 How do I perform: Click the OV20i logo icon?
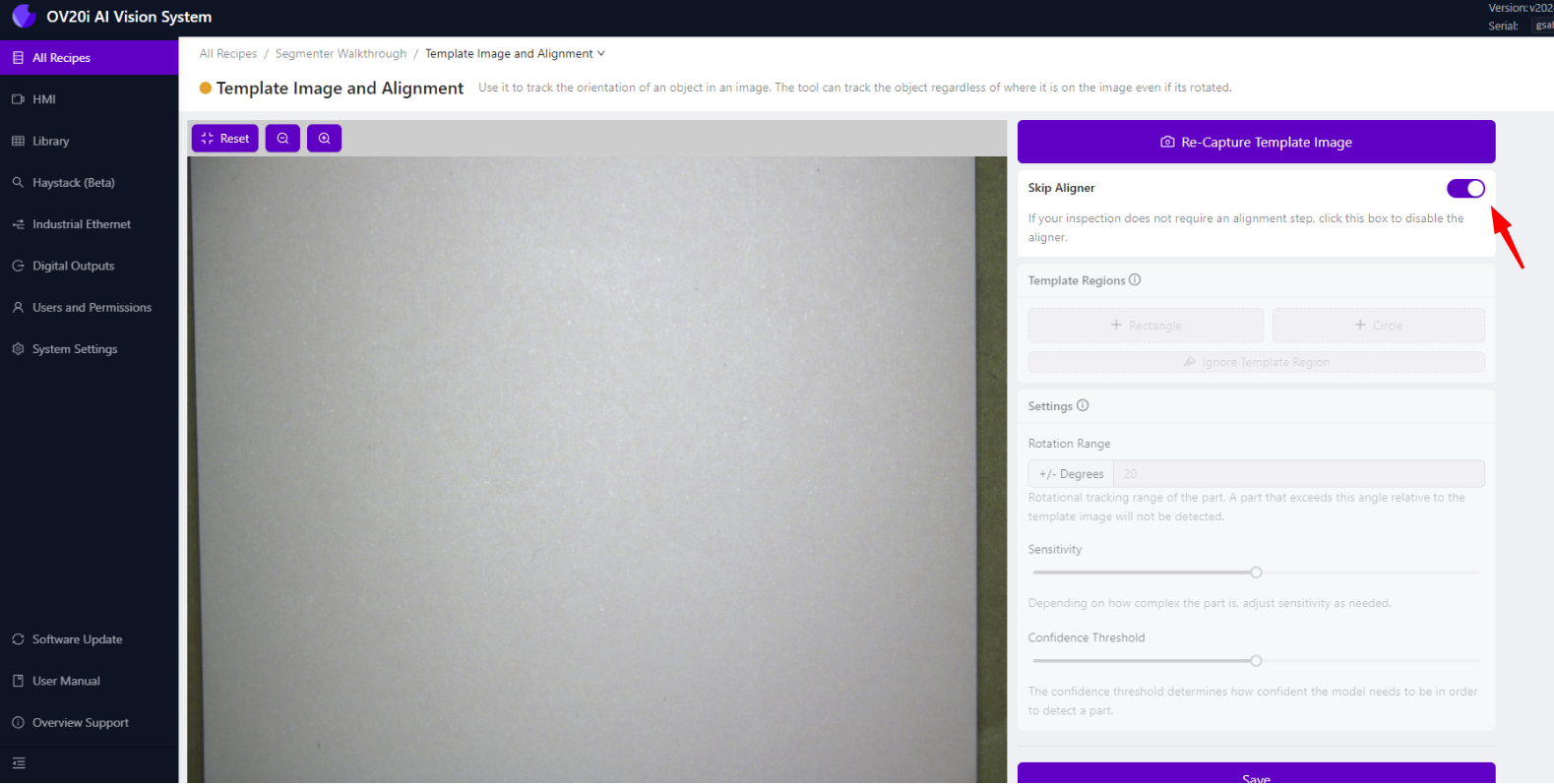point(24,17)
